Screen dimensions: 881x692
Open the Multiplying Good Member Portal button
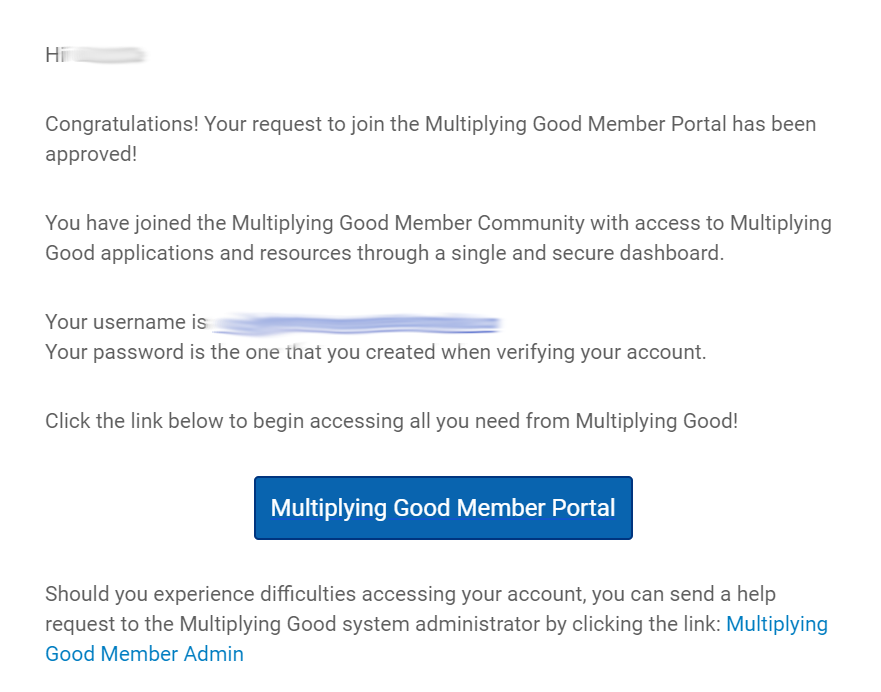coord(443,508)
